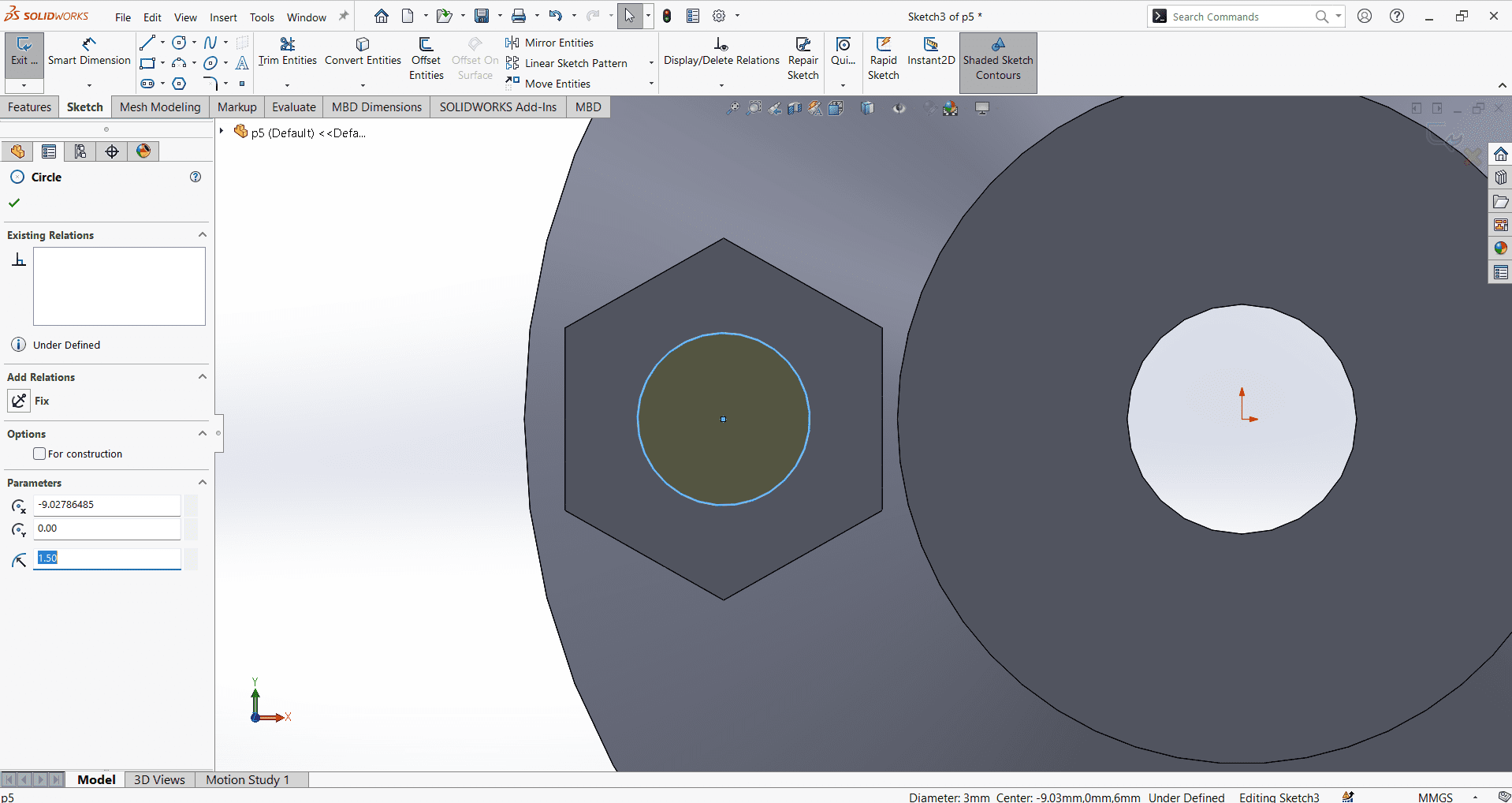This screenshot has height=803, width=1512.
Task: Enable the For construction checkbox
Action: pos(39,454)
